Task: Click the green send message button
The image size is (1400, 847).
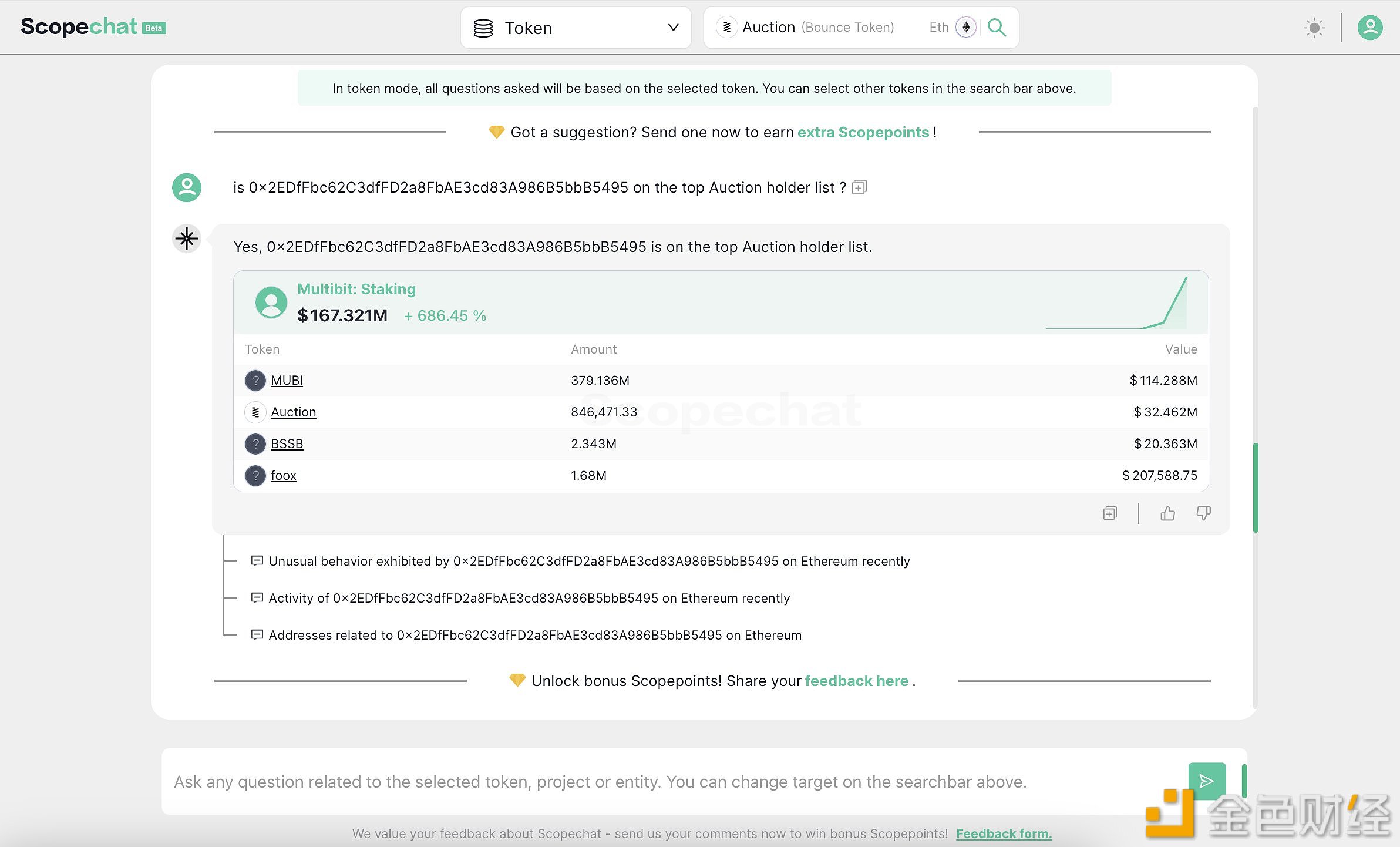Action: click(x=1207, y=781)
